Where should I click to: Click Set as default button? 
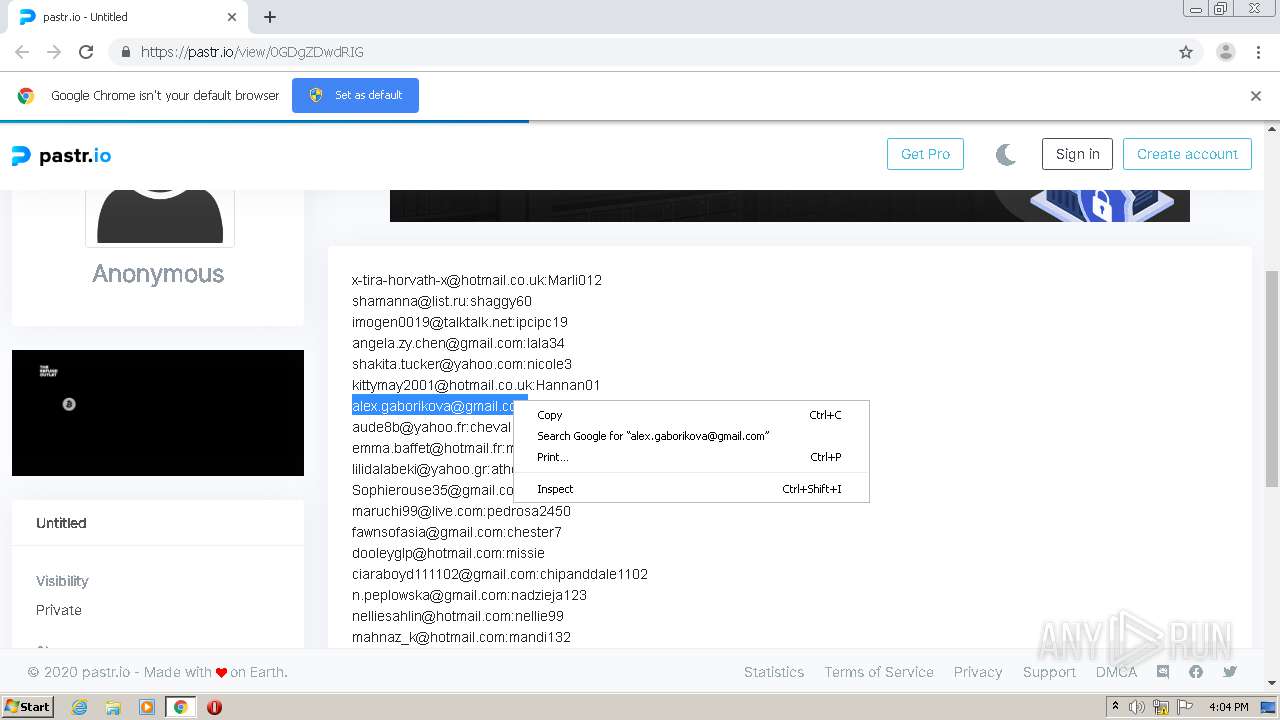click(x=355, y=95)
